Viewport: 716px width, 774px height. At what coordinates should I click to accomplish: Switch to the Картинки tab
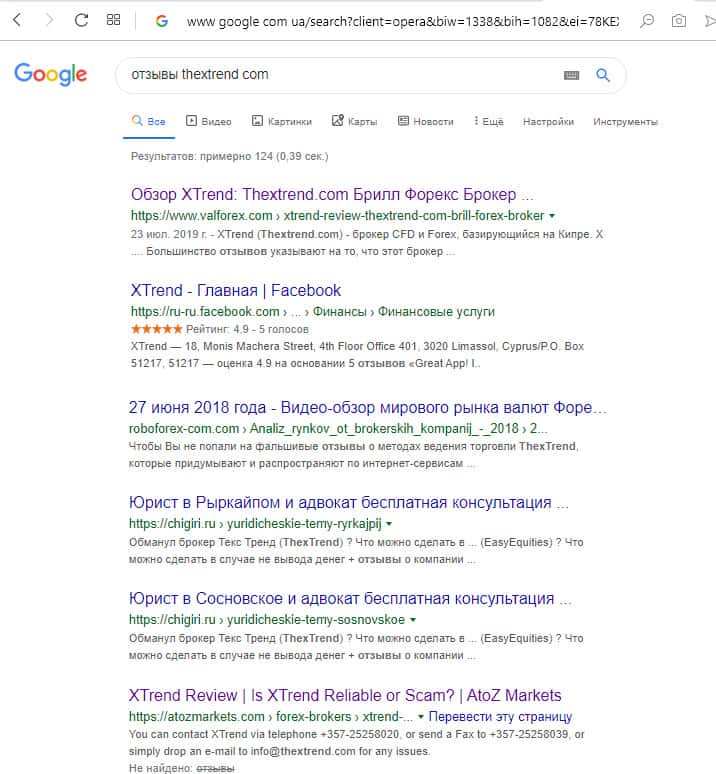(282, 122)
